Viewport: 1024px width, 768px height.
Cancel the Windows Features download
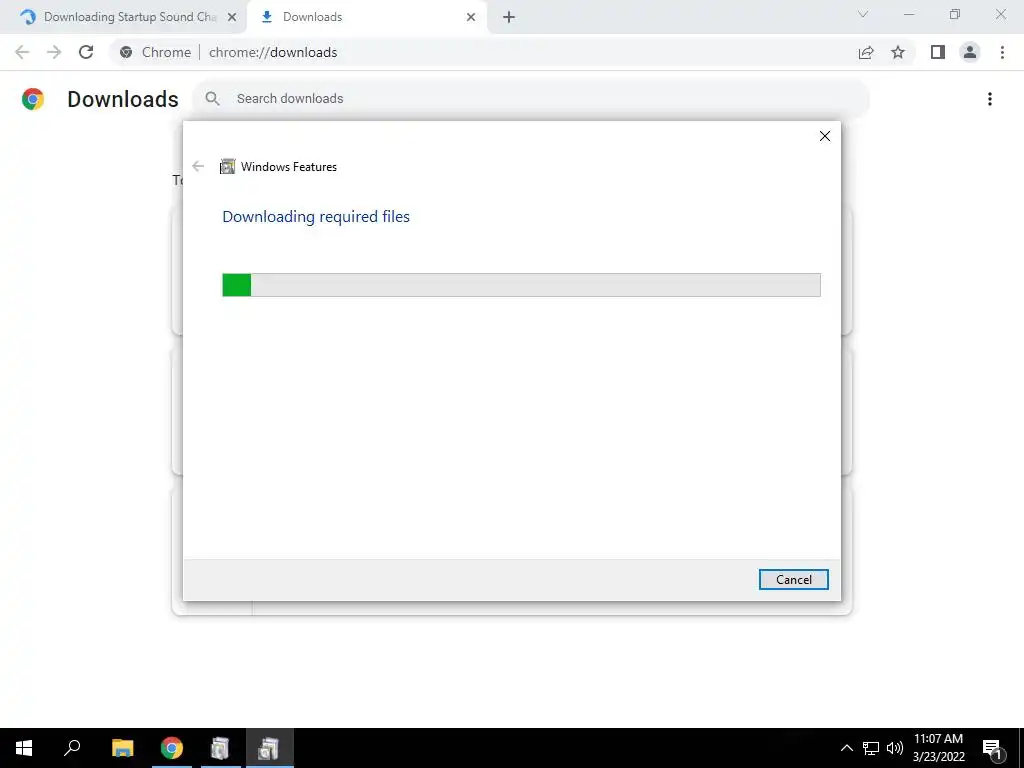point(793,579)
